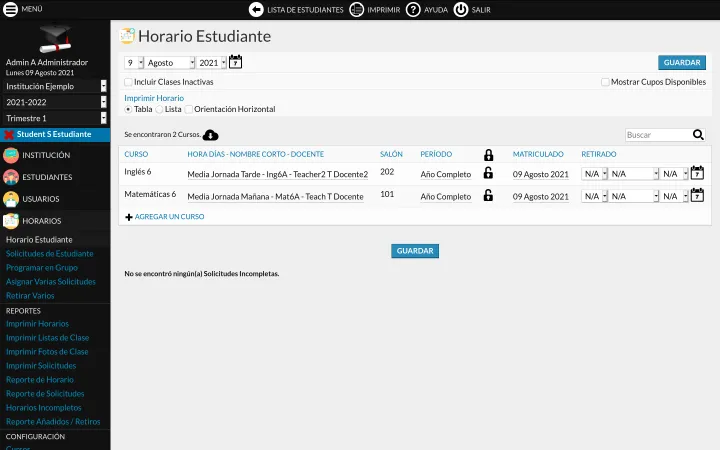
Task: Open the Matemáticas 6 Media Jornada Mañana link
Action: click(x=276, y=197)
